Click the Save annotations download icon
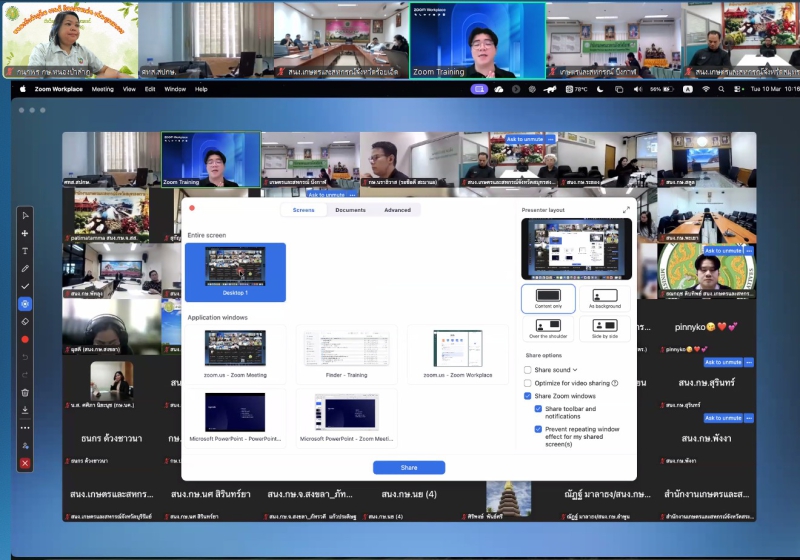This screenshot has height=560, width=800. (x=25, y=410)
